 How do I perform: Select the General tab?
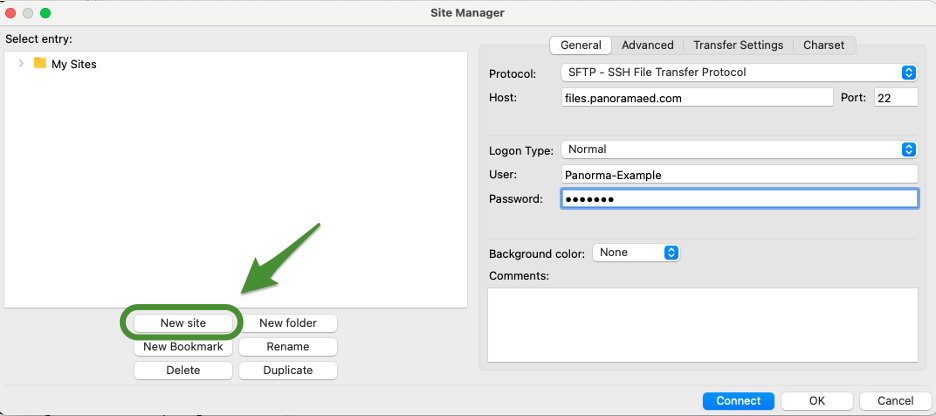(581, 45)
